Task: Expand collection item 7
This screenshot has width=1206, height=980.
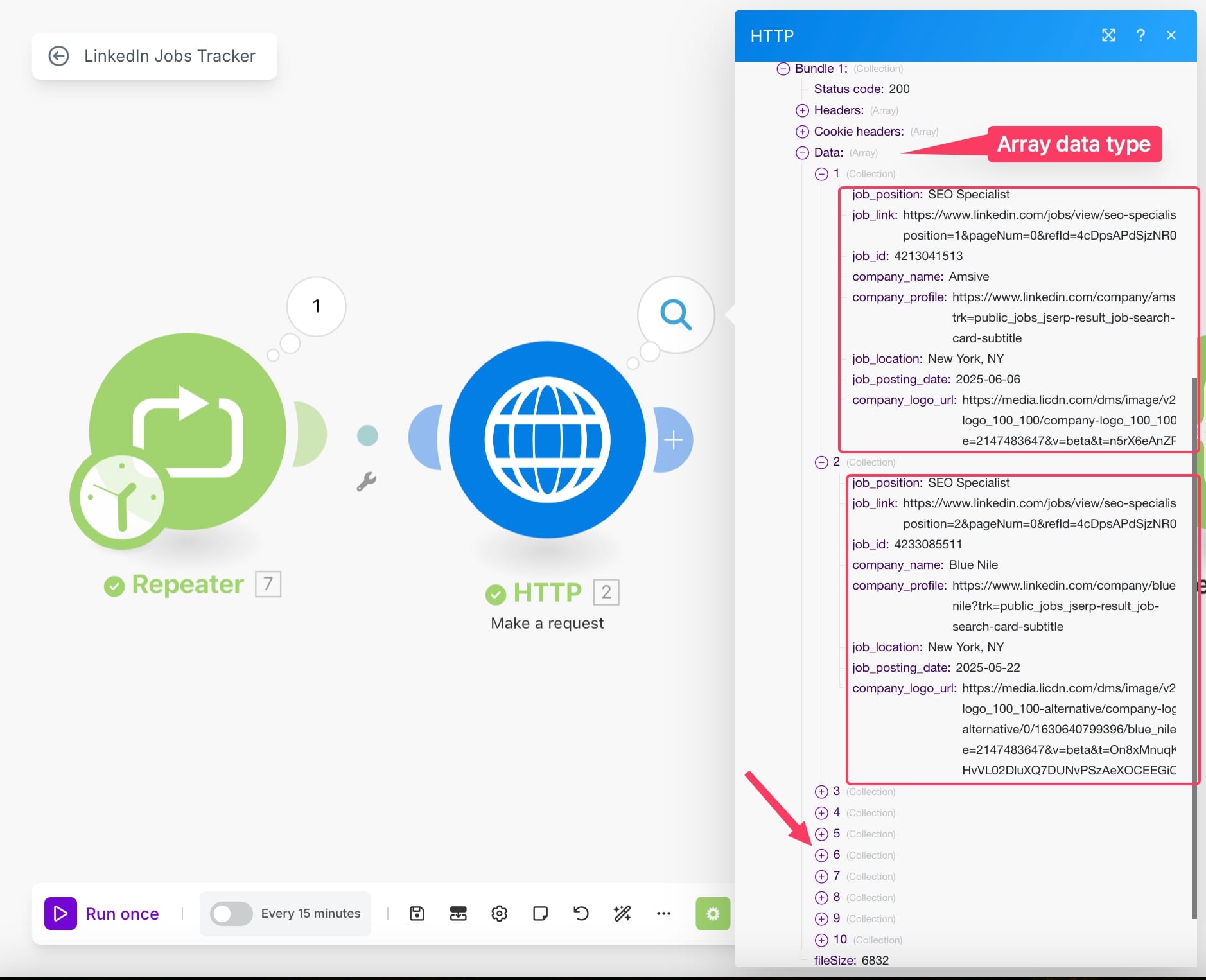Action: point(821,877)
